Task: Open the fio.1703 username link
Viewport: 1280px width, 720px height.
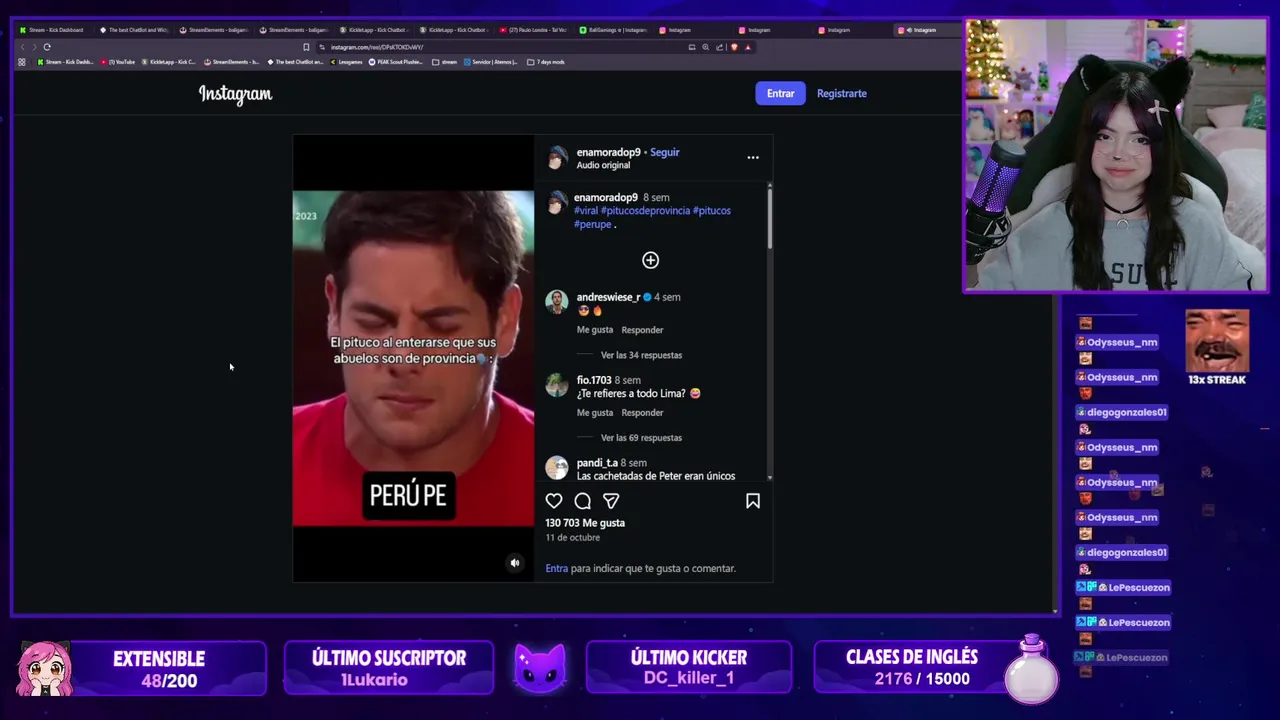Action: pos(594,380)
